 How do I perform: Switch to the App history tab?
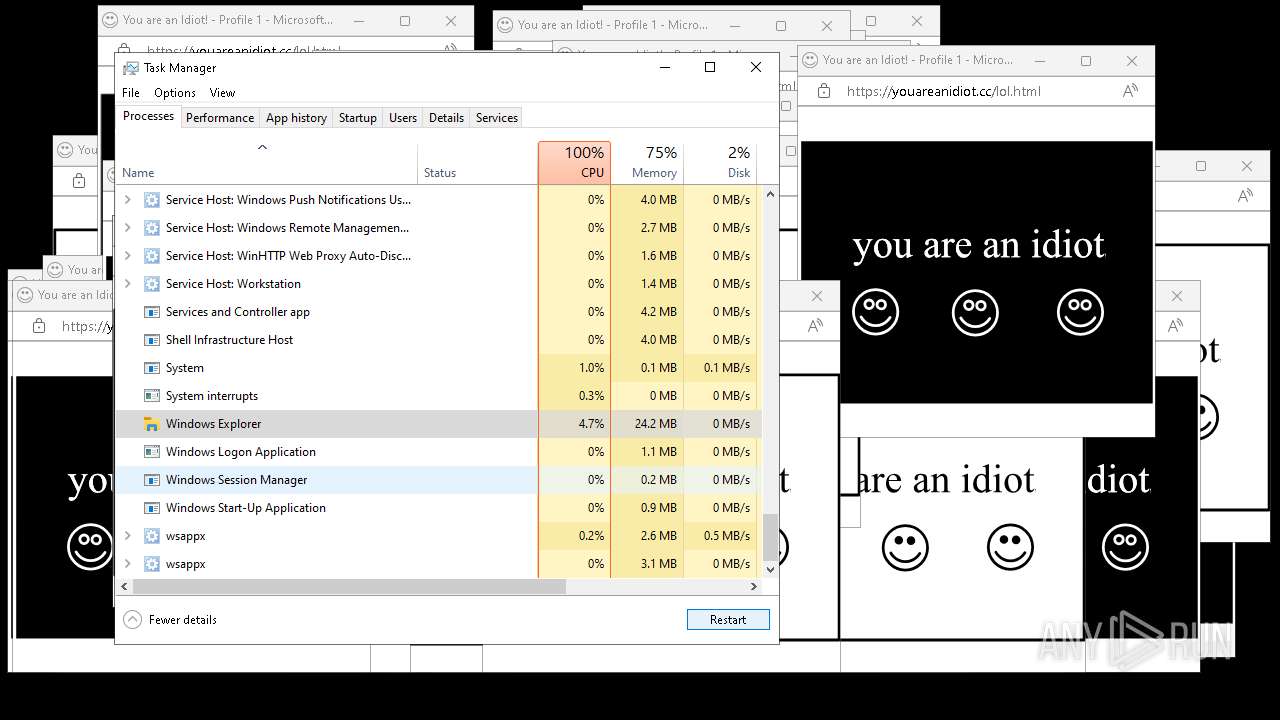pyautogui.click(x=296, y=118)
